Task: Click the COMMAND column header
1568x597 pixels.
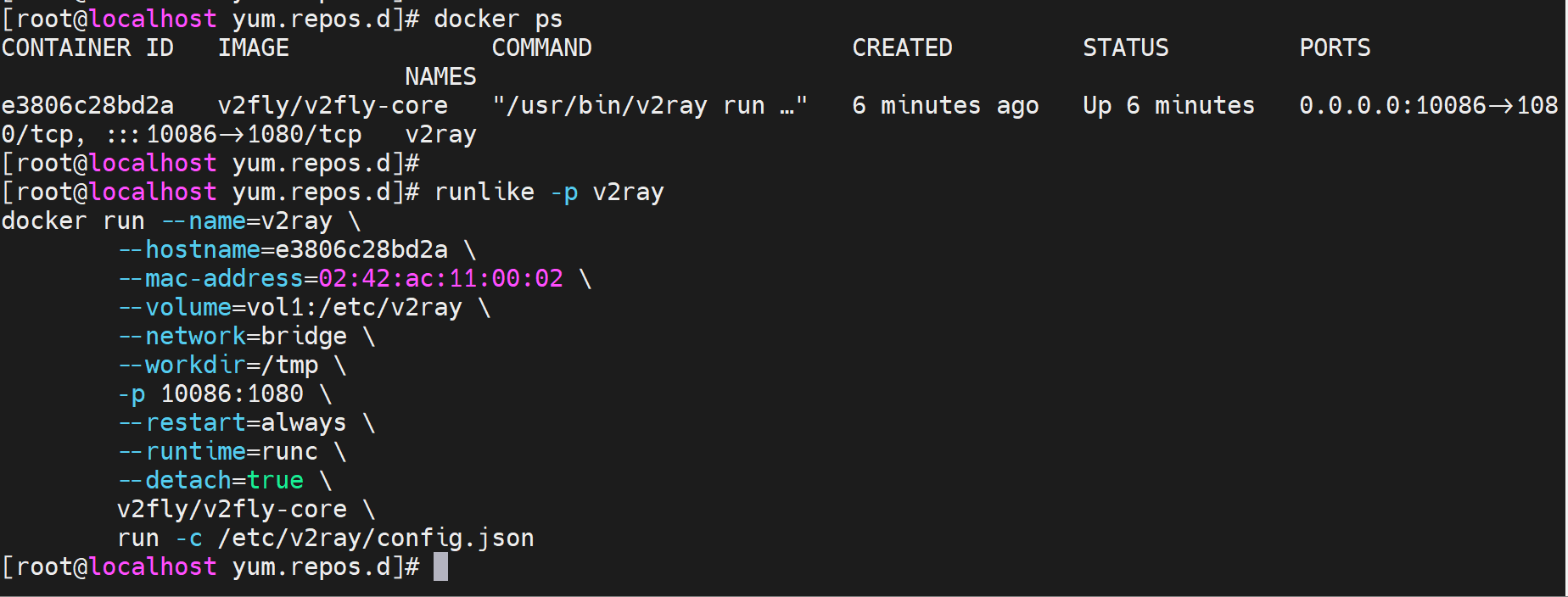Action: [541, 48]
